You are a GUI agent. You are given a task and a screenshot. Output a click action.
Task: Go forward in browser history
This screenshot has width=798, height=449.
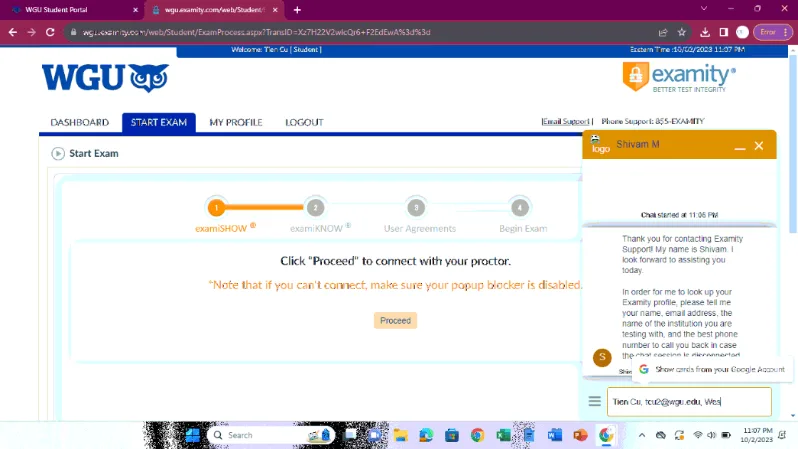coord(32,32)
